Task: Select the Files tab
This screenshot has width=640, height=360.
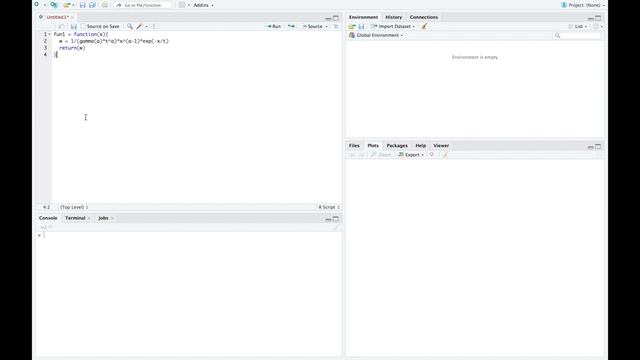Action: 354,146
